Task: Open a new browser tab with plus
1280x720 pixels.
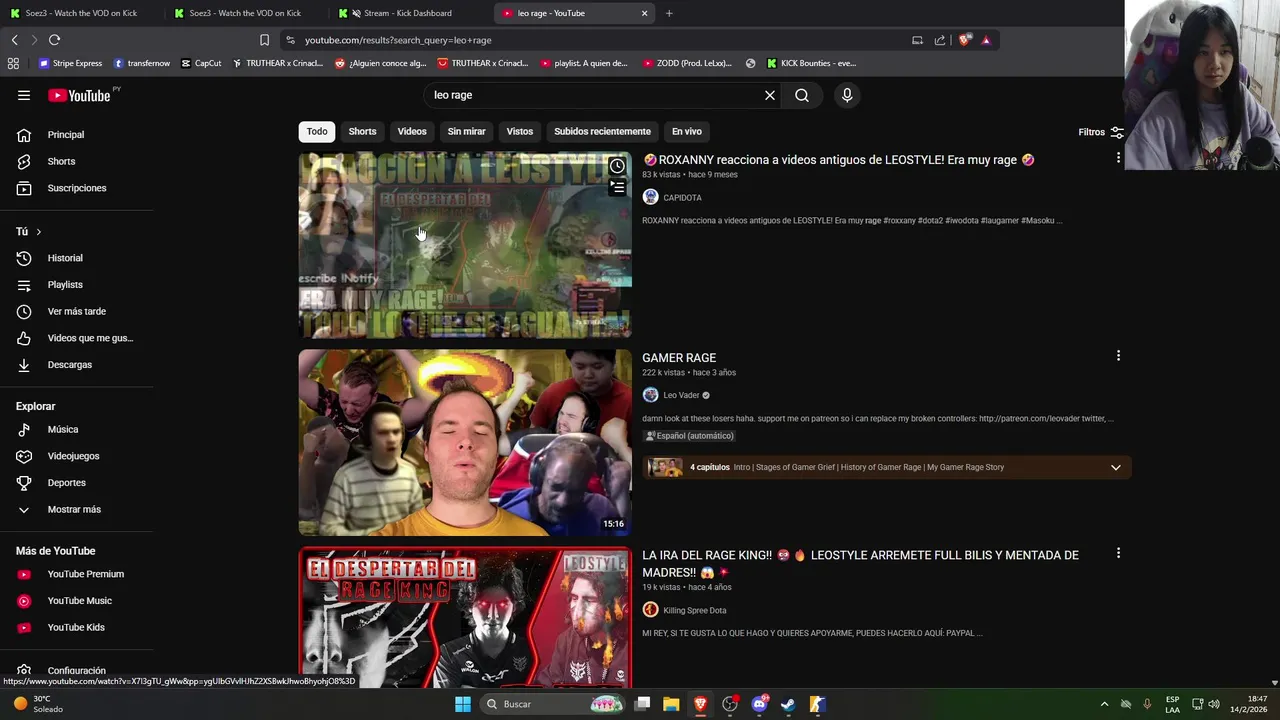Action: click(669, 13)
